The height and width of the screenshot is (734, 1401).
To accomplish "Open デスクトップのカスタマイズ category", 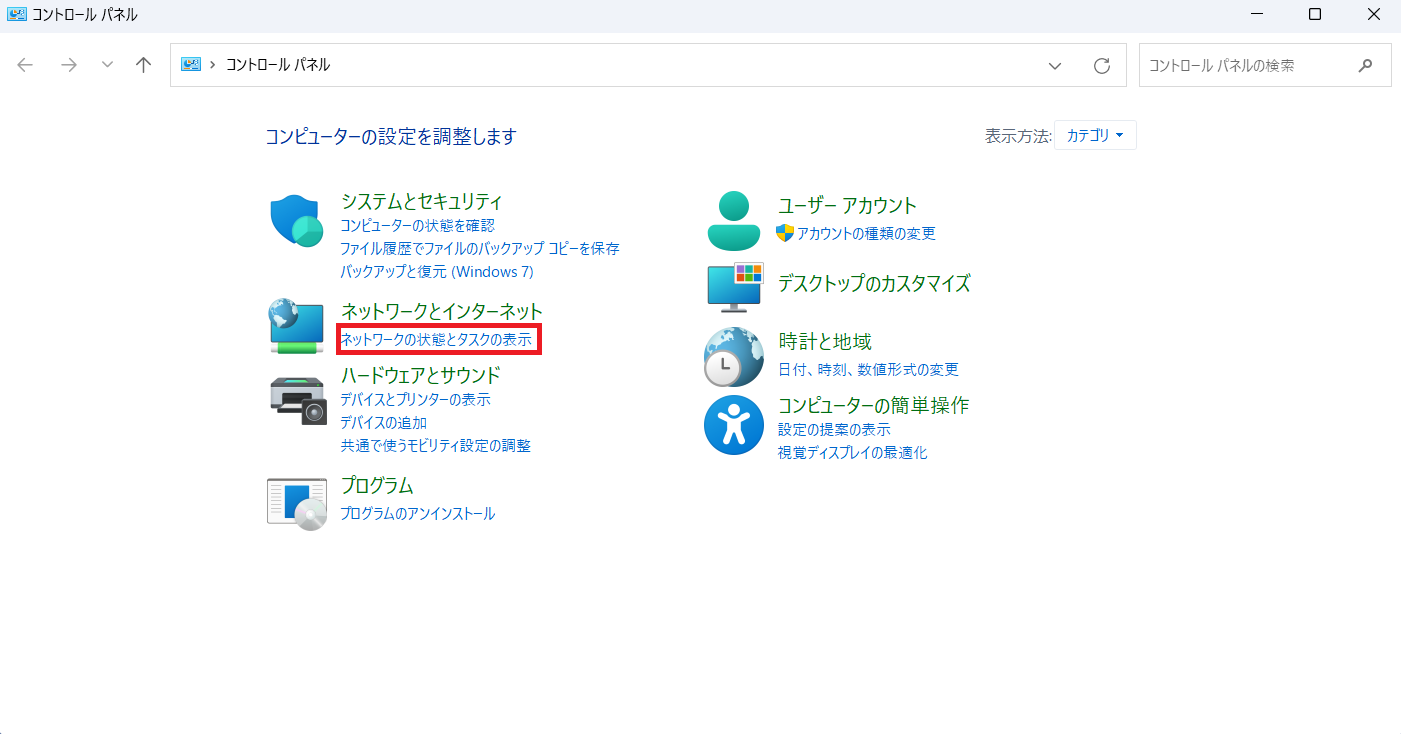I will pyautogui.click(x=874, y=284).
